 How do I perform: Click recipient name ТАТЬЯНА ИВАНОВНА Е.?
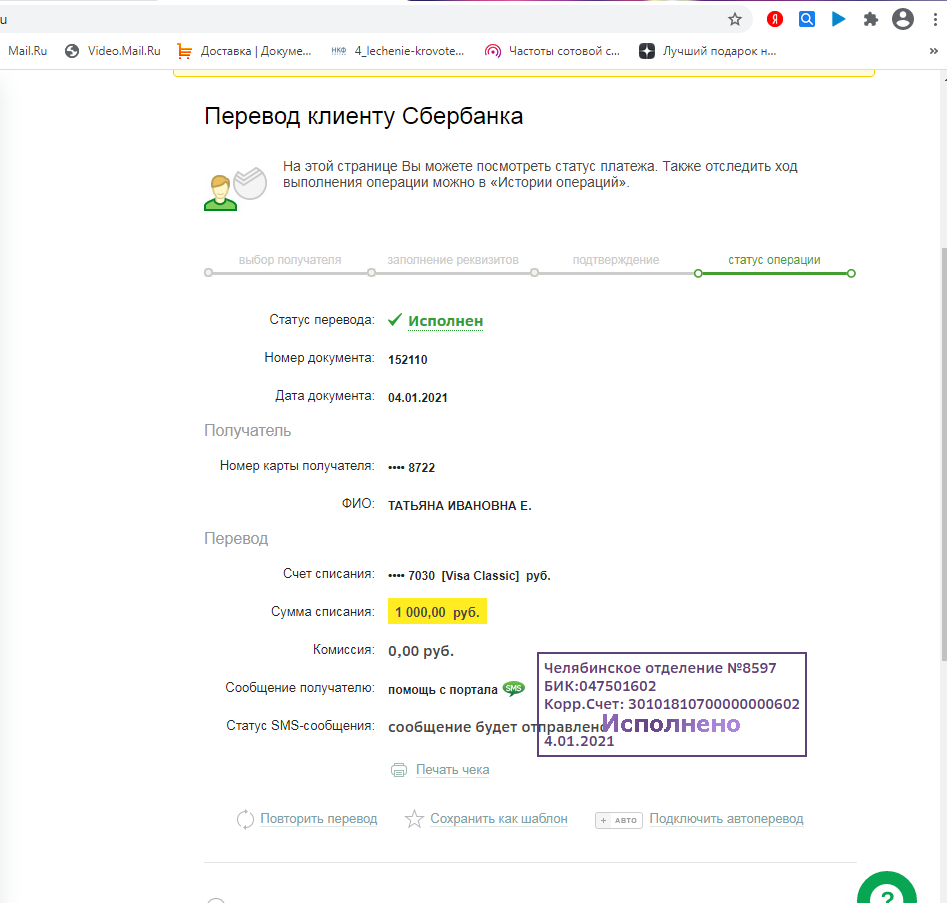(x=460, y=506)
